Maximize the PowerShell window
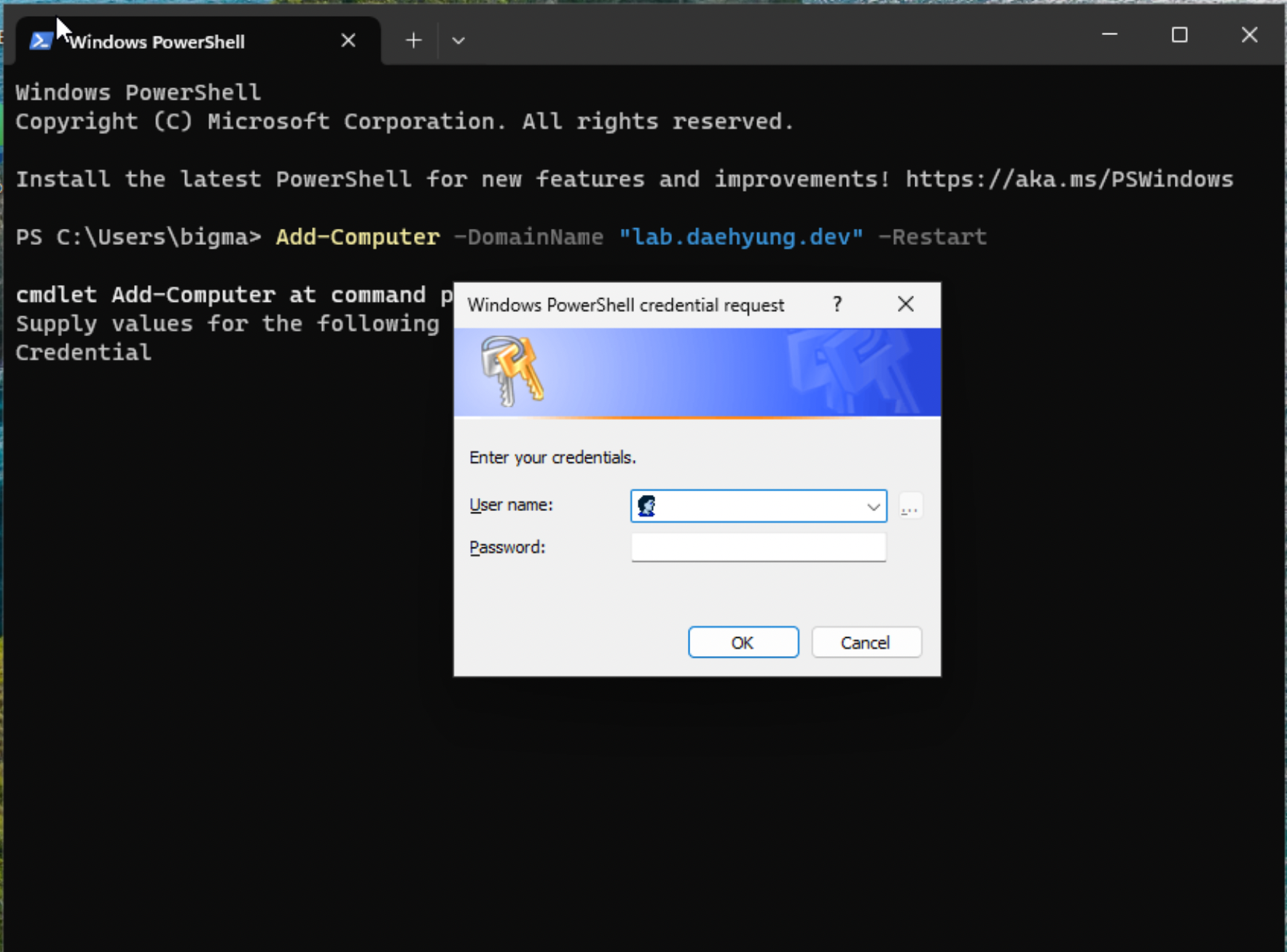Screen dimensions: 1287x952 [1179, 34]
